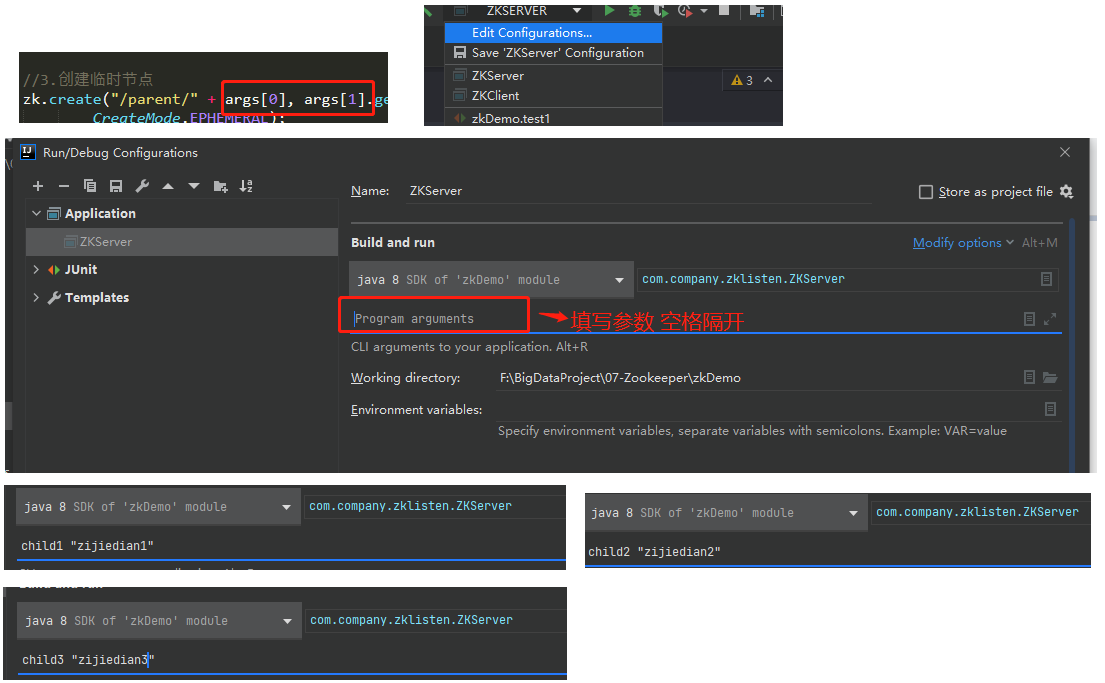Image resolution: width=1105 pixels, height=683 pixels.
Task: Click the Stop square icon in toolbar
Action: tap(724, 11)
